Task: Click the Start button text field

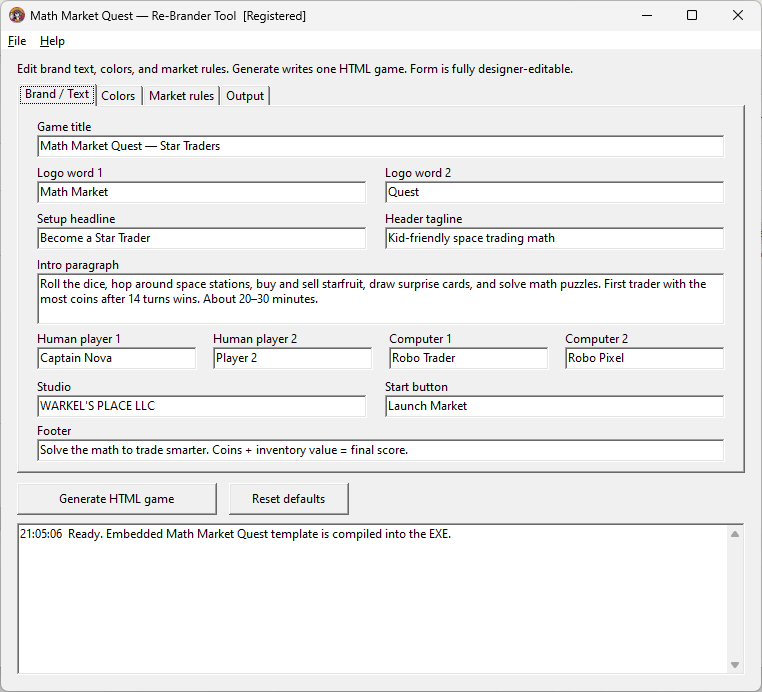Action: coord(554,406)
